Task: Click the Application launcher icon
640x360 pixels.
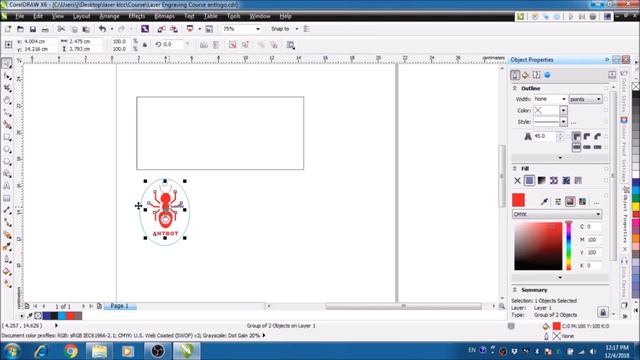Action: [190, 29]
